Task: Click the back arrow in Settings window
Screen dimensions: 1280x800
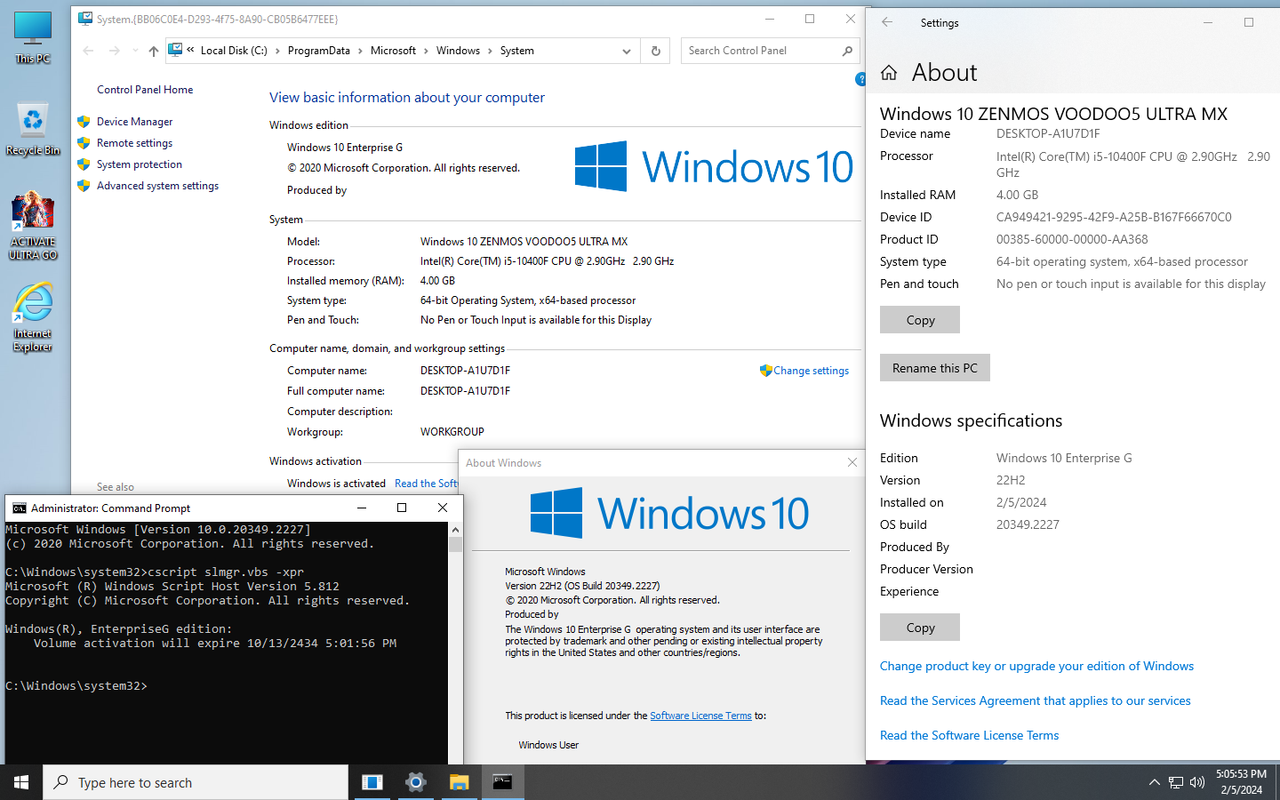Action: [887, 23]
